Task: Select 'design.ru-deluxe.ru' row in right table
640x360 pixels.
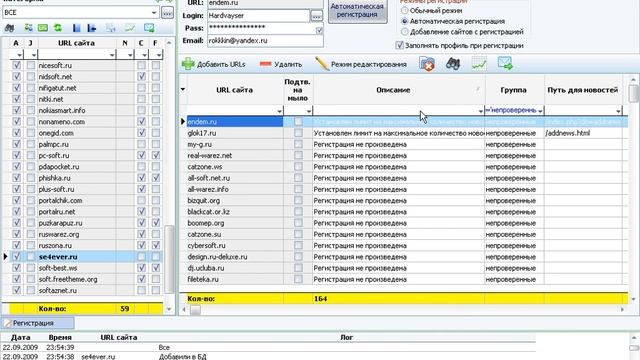Action: pyautogui.click(x=404, y=257)
